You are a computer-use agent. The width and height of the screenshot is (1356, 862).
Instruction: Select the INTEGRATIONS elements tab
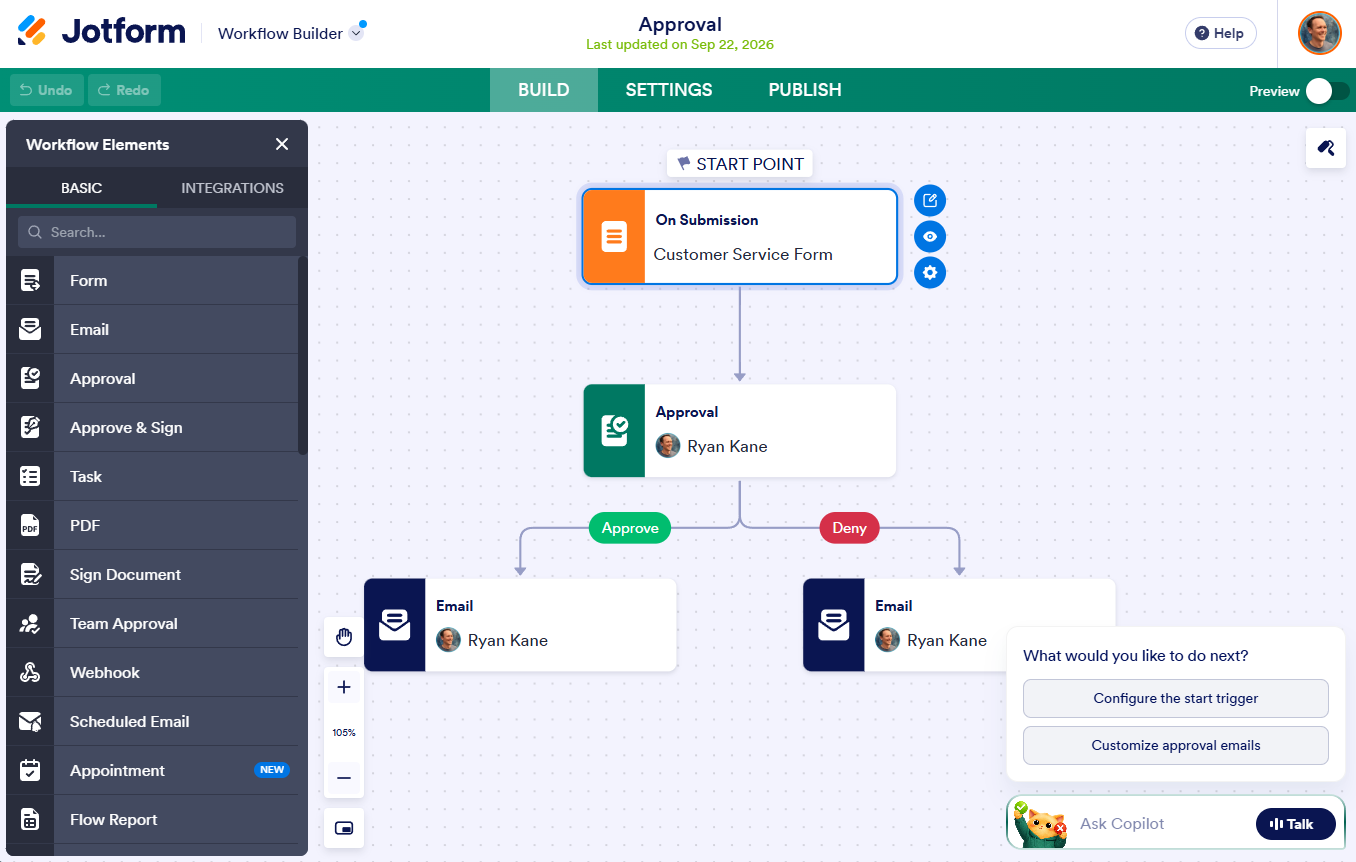click(232, 188)
